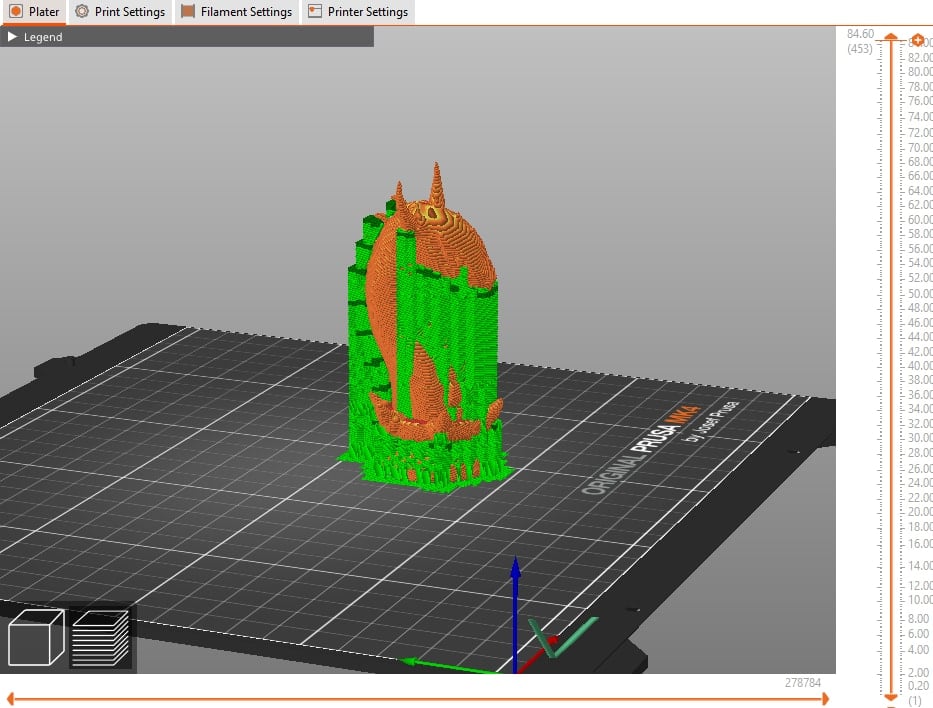Image resolution: width=933 pixels, height=708 pixels.
Task: Click the 60.00 mark on height ruler
Action: 920,220
